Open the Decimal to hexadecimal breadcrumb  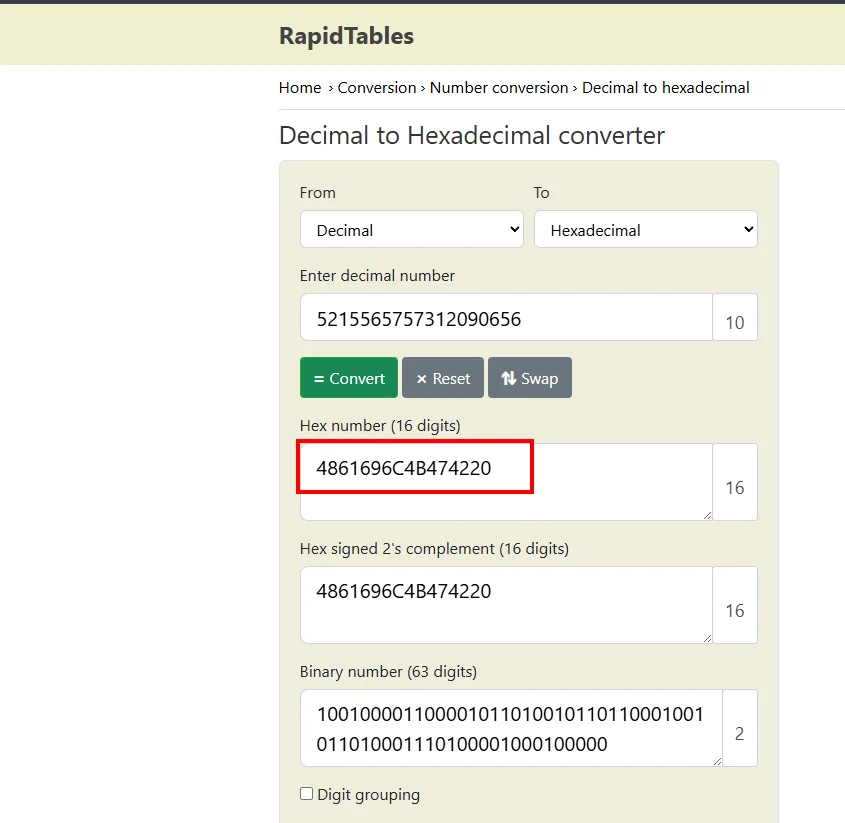(666, 87)
